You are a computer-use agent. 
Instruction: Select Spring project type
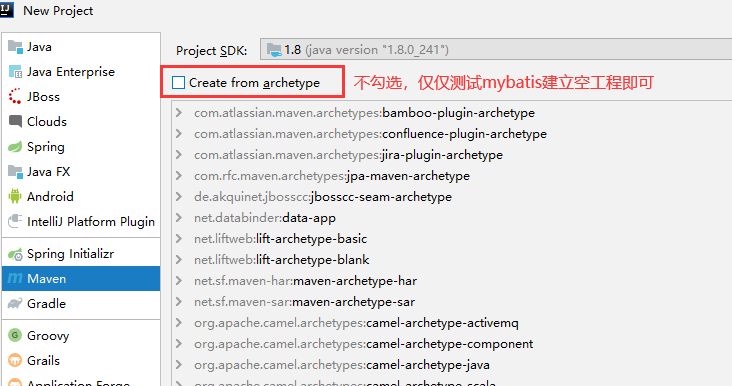point(81,147)
